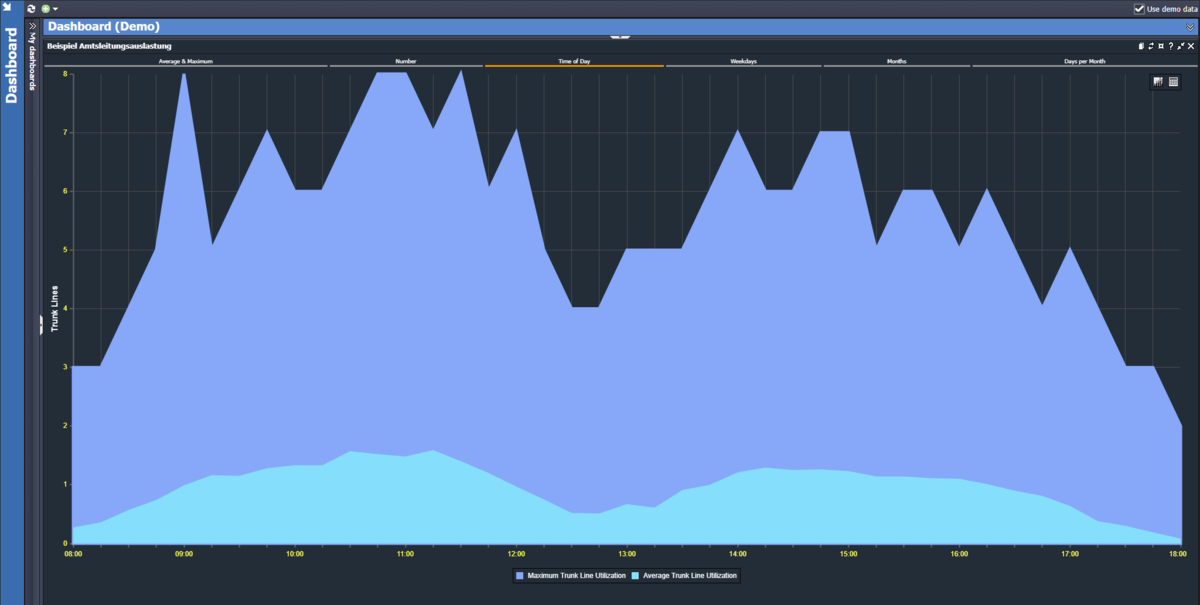1200x605 pixels.
Task: Close the Beispiel Amtsleitungsauslastung widget
Action: click(x=1191, y=46)
